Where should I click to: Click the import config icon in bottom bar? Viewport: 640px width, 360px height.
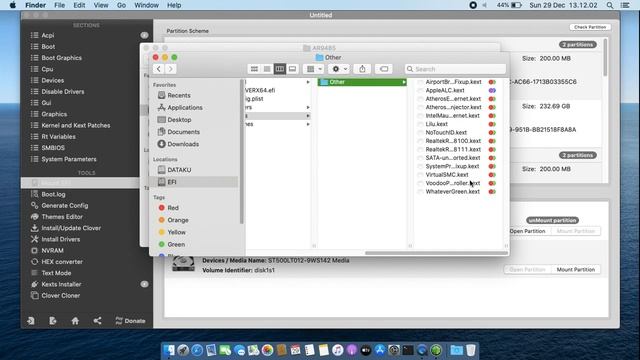click(x=31, y=321)
